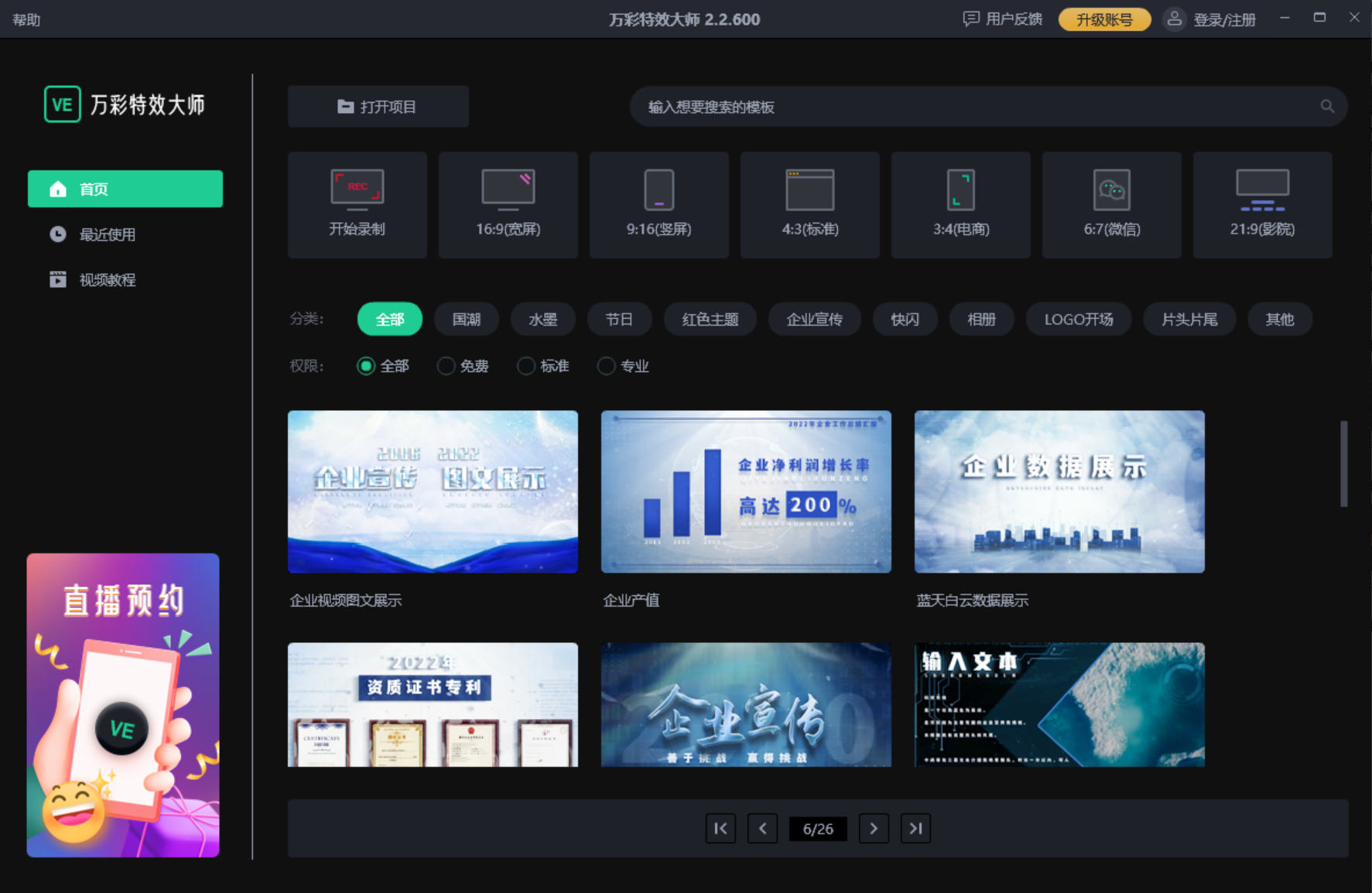Click the 升级账号 upgrade button
This screenshot has height=893, width=1372.
tap(1104, 19)
